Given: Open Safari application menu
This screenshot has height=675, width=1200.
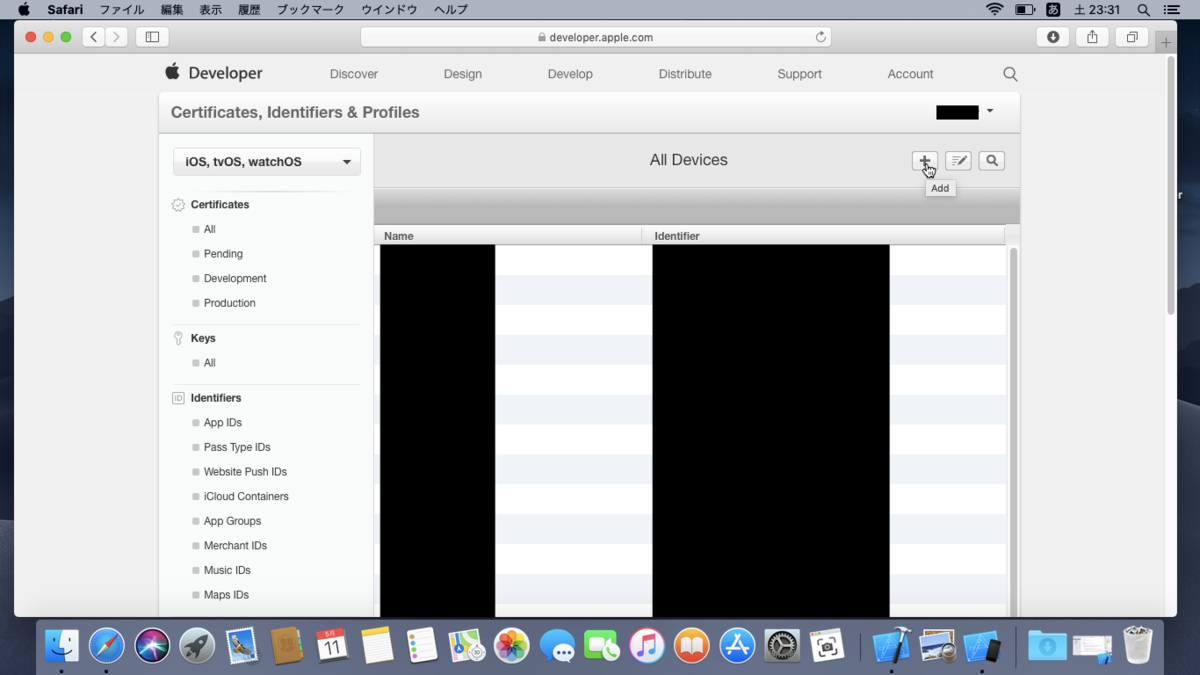Looking at the screenshot, I should pos(65,10).
